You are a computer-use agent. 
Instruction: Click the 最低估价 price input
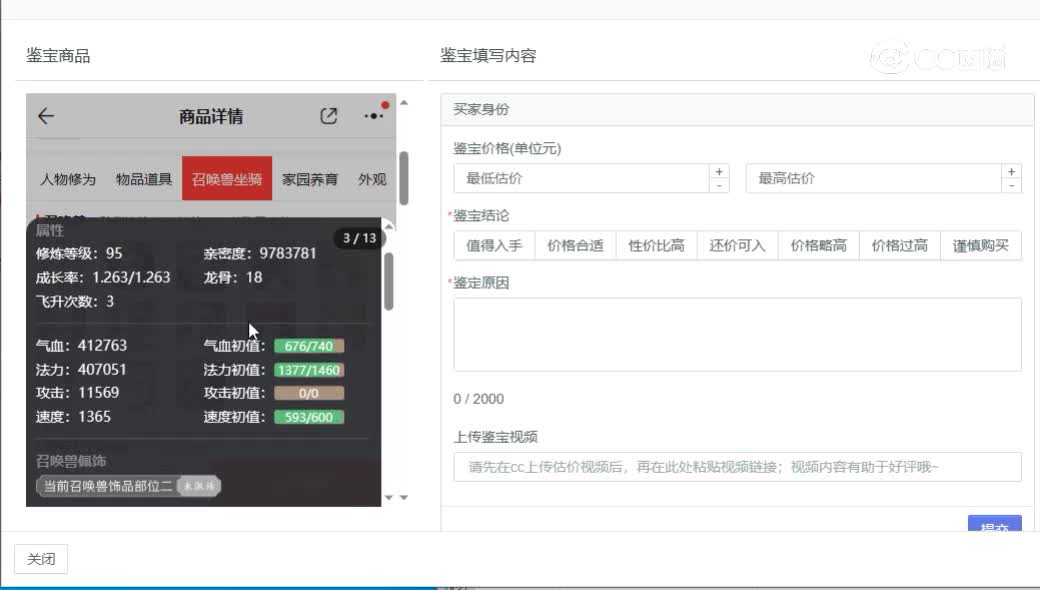click(580, 179)
